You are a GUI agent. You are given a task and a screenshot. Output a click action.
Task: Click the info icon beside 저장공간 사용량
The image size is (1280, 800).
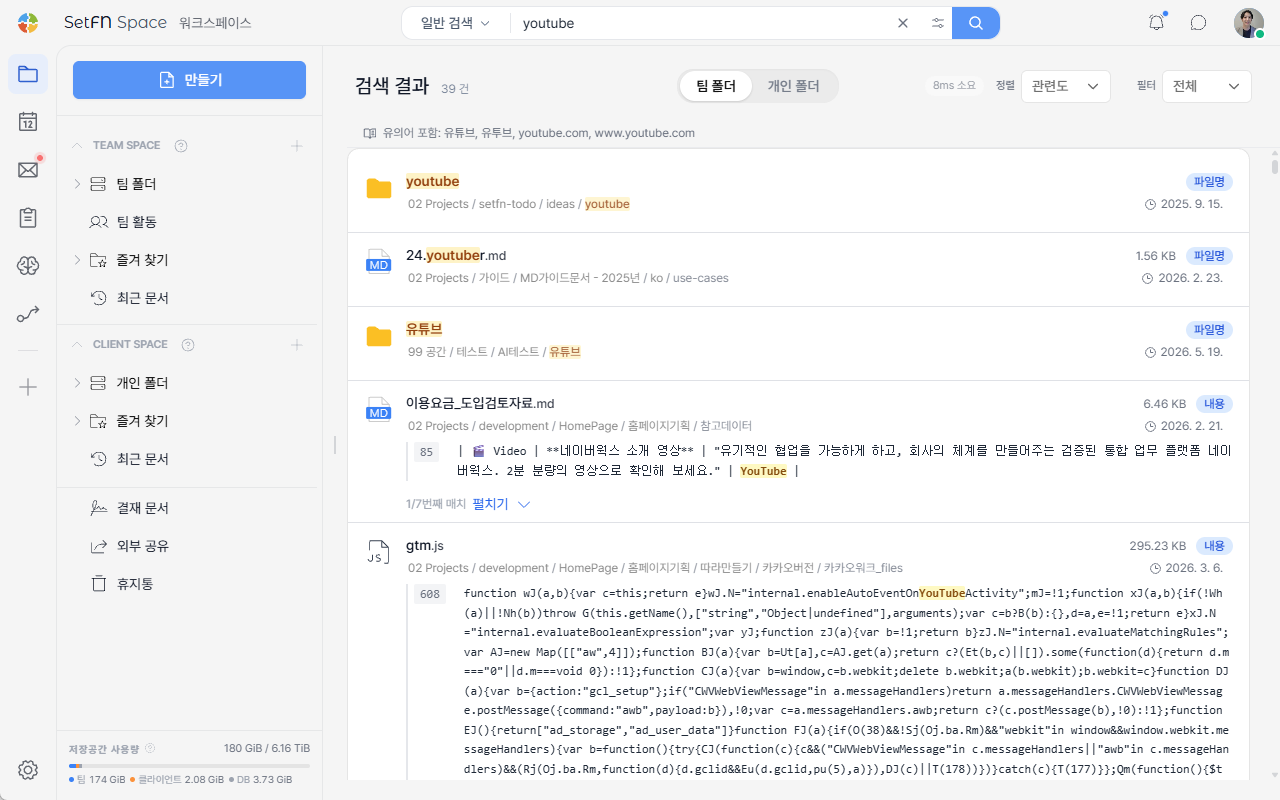point(150,748)
